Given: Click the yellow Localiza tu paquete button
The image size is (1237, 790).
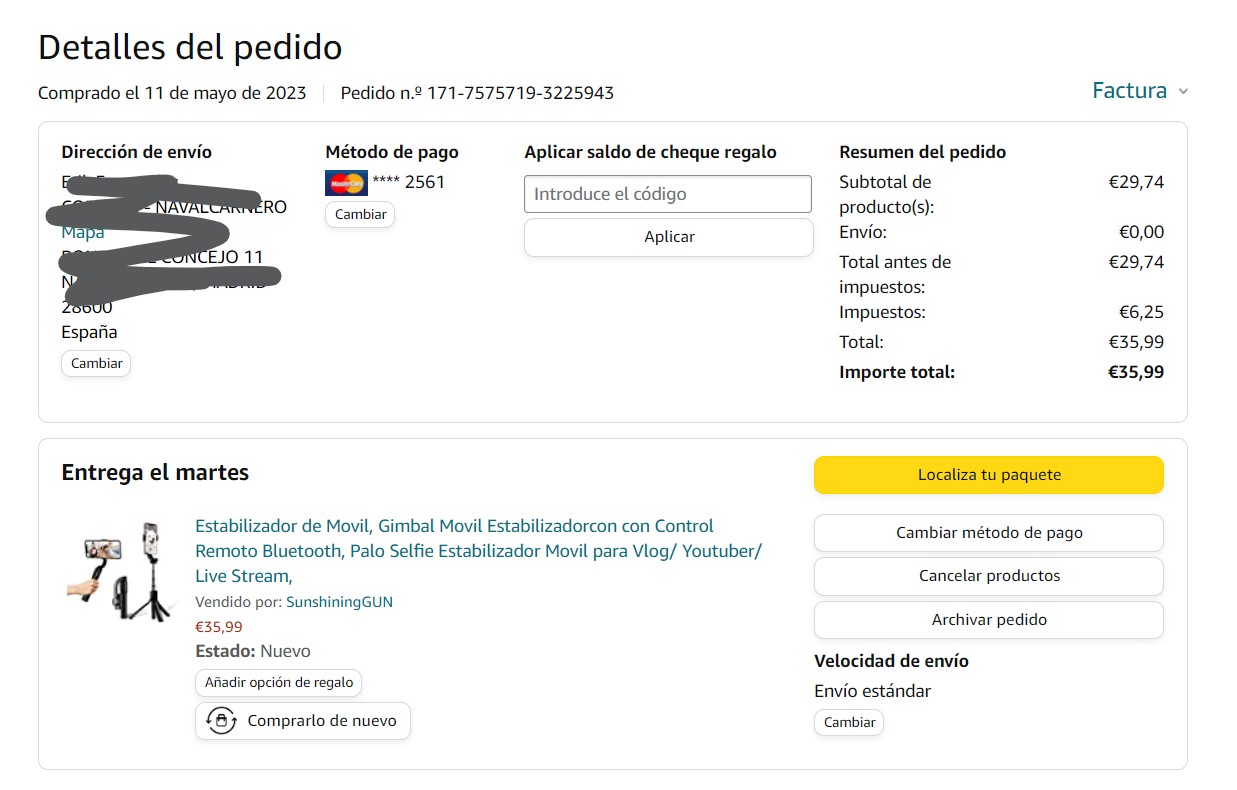Looking at the screenshot, I should click(x=988, y=475).
